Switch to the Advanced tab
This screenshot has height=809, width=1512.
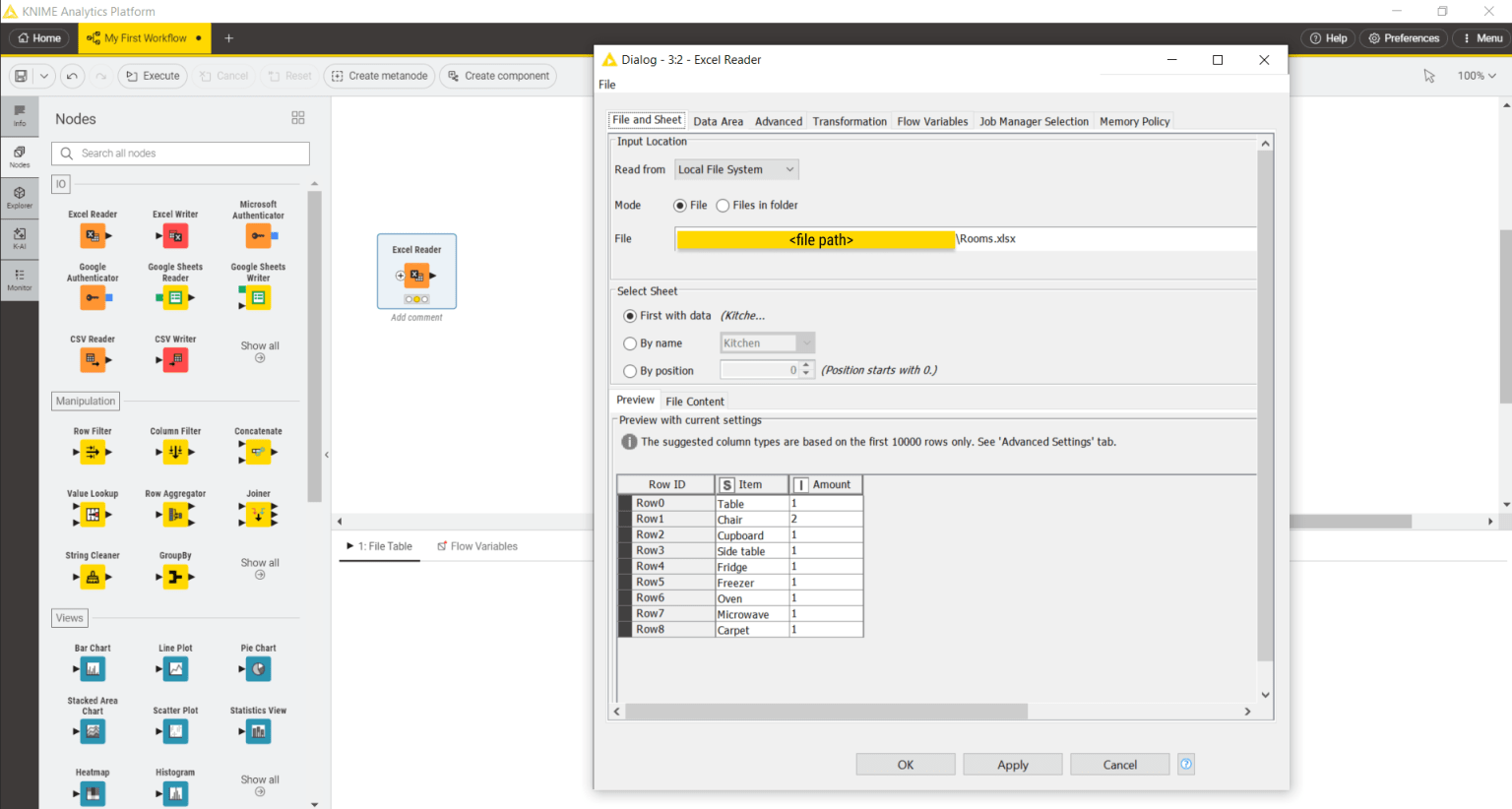click(778, 121)
